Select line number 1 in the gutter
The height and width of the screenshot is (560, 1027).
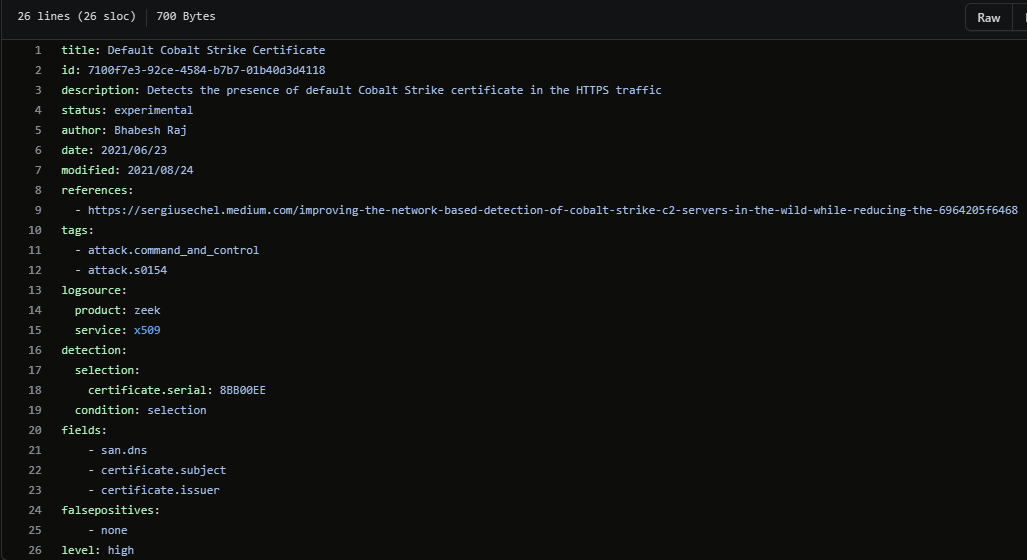click(x=38, y=50)
